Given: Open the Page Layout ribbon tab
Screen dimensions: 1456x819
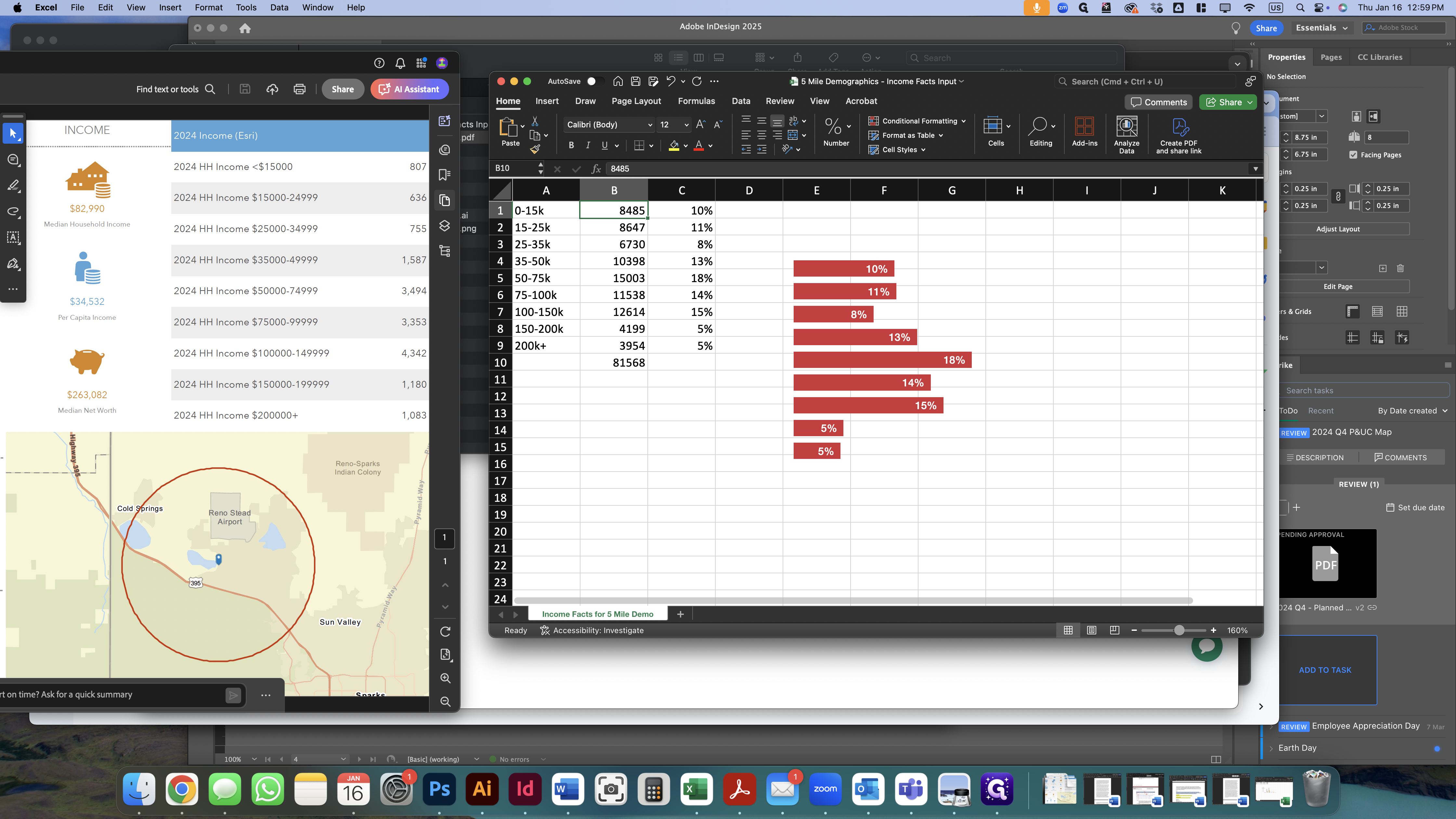Looking at the screenshot, I should tap(636, 101).
